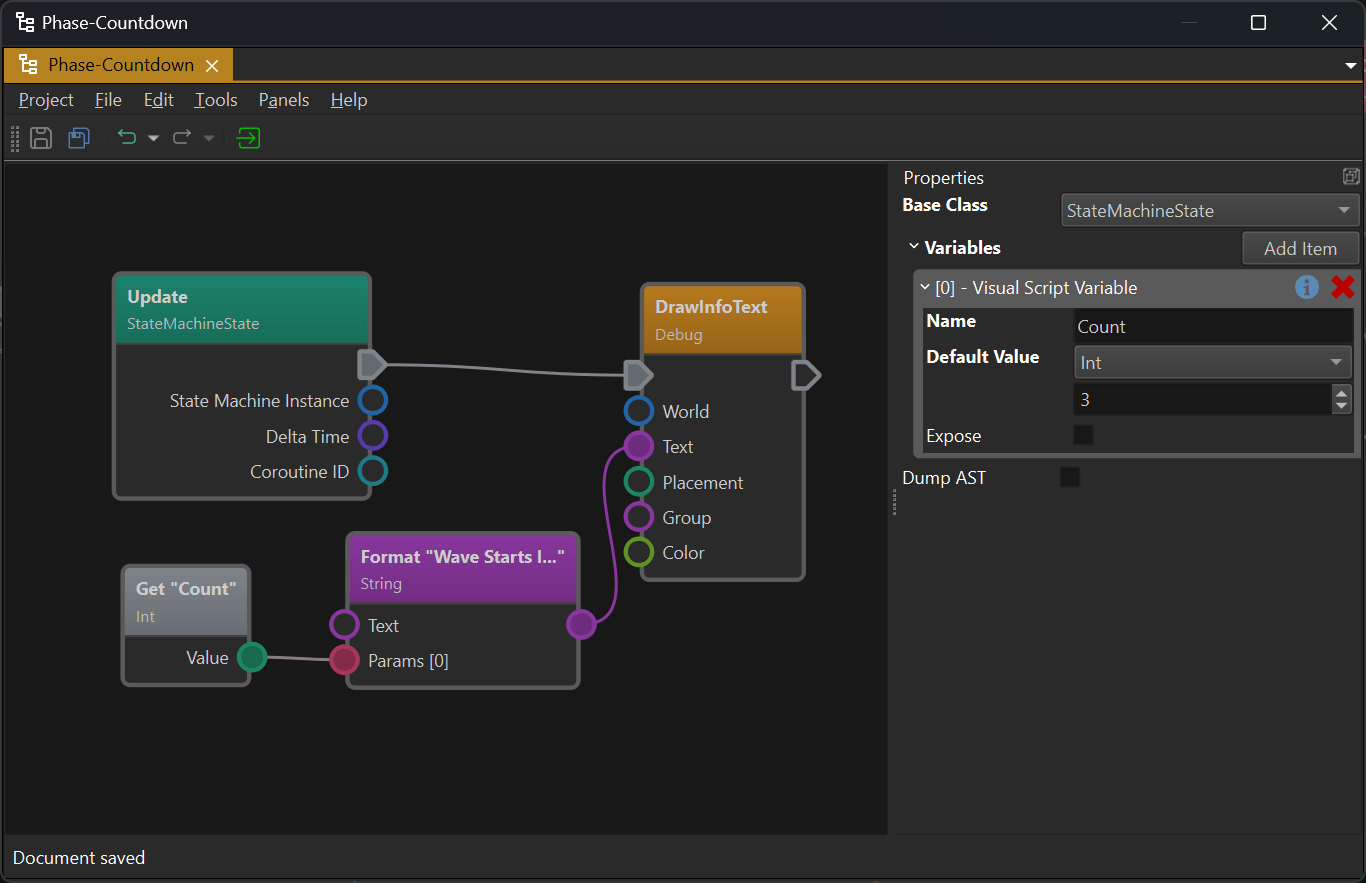Delete variable with the red X icon
Image resolution: width=1366 pixels, height=883 pixels.
1343,287
